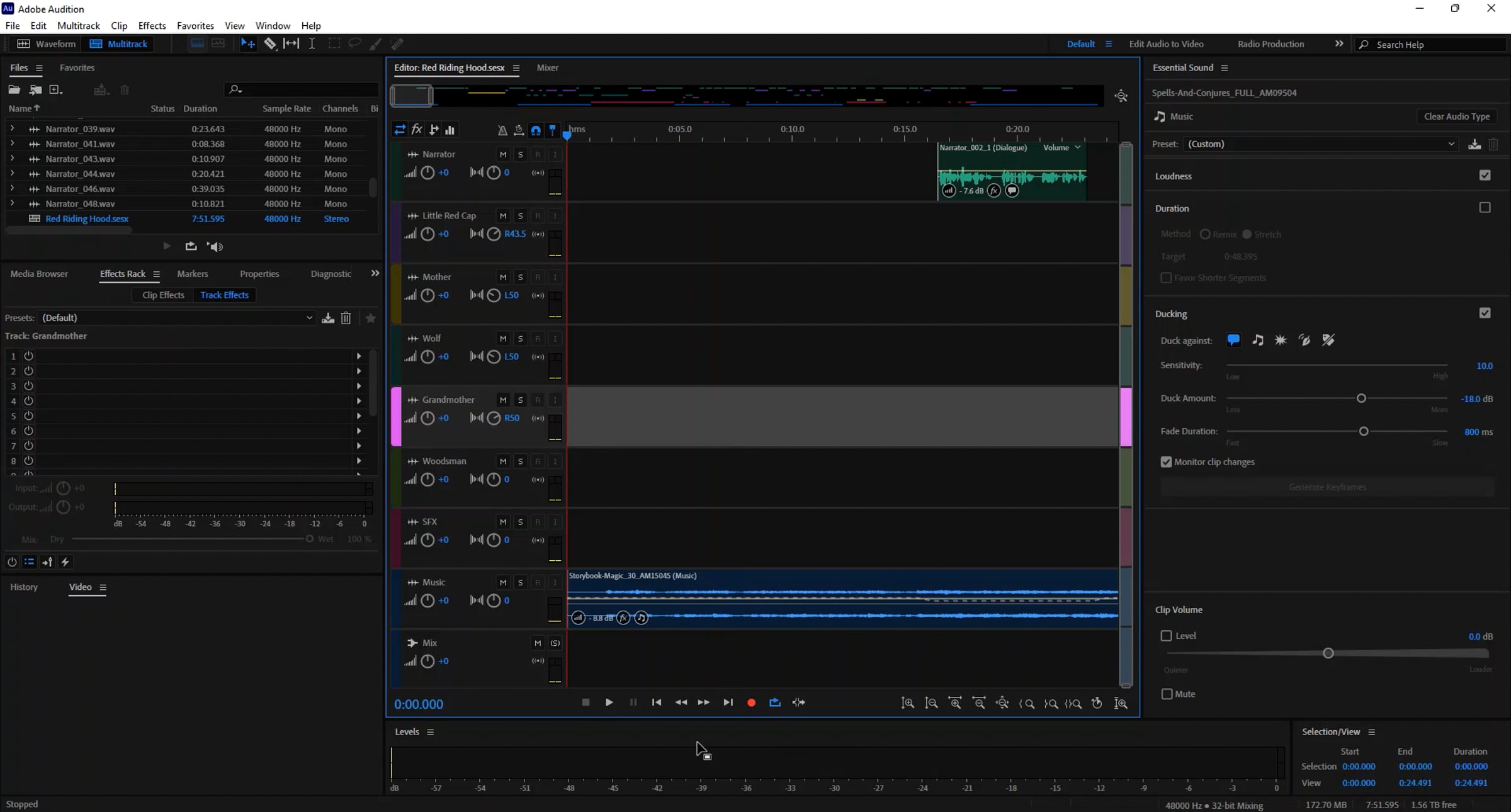Image resolution: width=1511 pixels, height=812 pixels.
Task: Click the Zoom Out Full icon
Action: tap(1004, 703)
